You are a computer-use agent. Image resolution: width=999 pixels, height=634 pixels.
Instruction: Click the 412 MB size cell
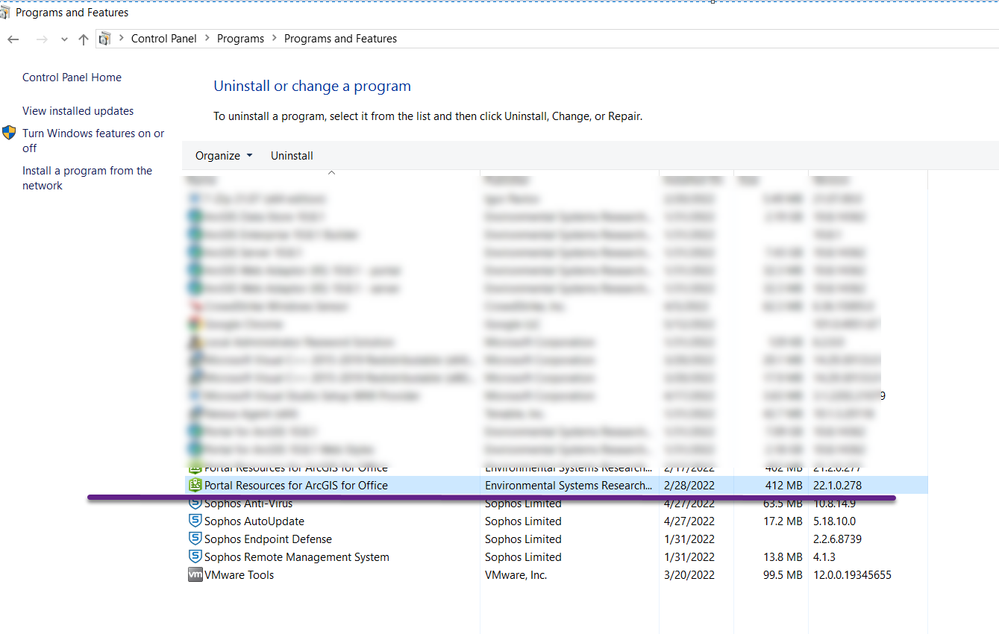pos(784,485)
